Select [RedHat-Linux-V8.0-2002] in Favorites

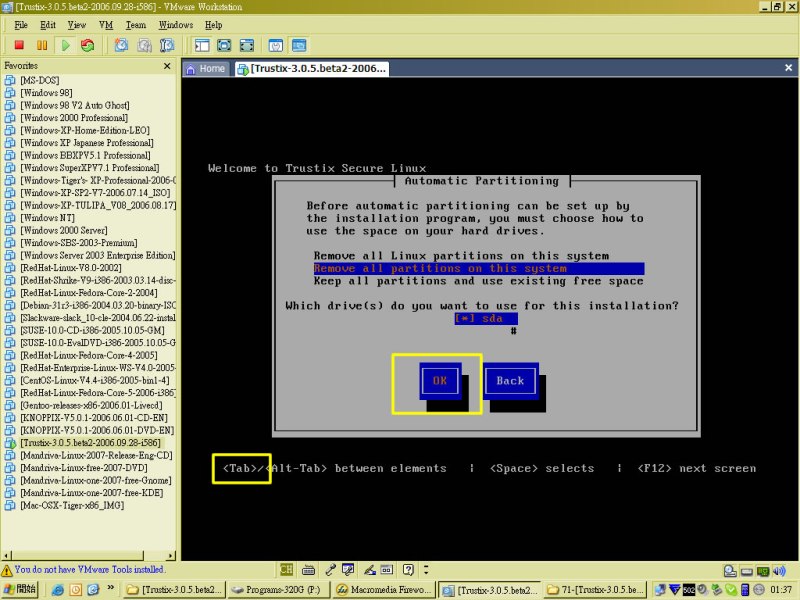tap(71, 268)
